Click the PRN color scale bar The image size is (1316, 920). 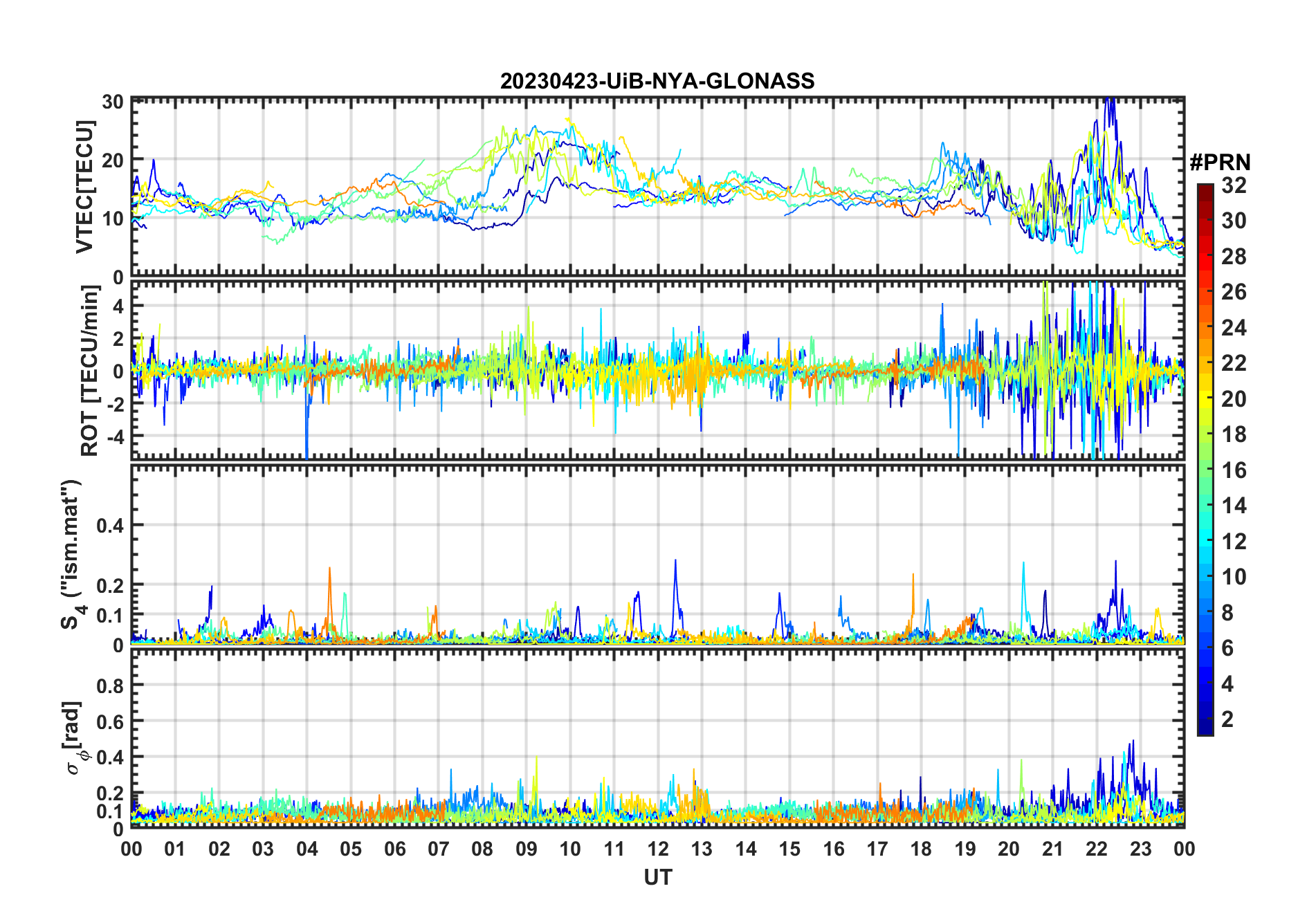[x=1205, y=459]
